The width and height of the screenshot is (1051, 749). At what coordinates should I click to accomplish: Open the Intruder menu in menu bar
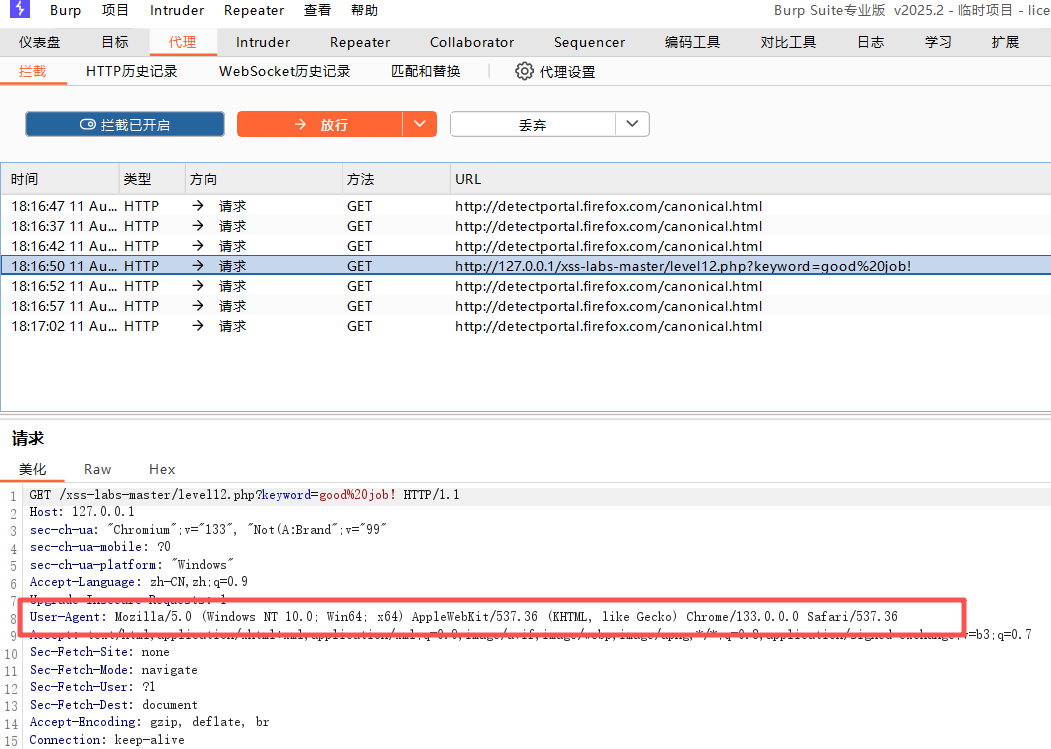pyautogui.click(x=177, y=10)
